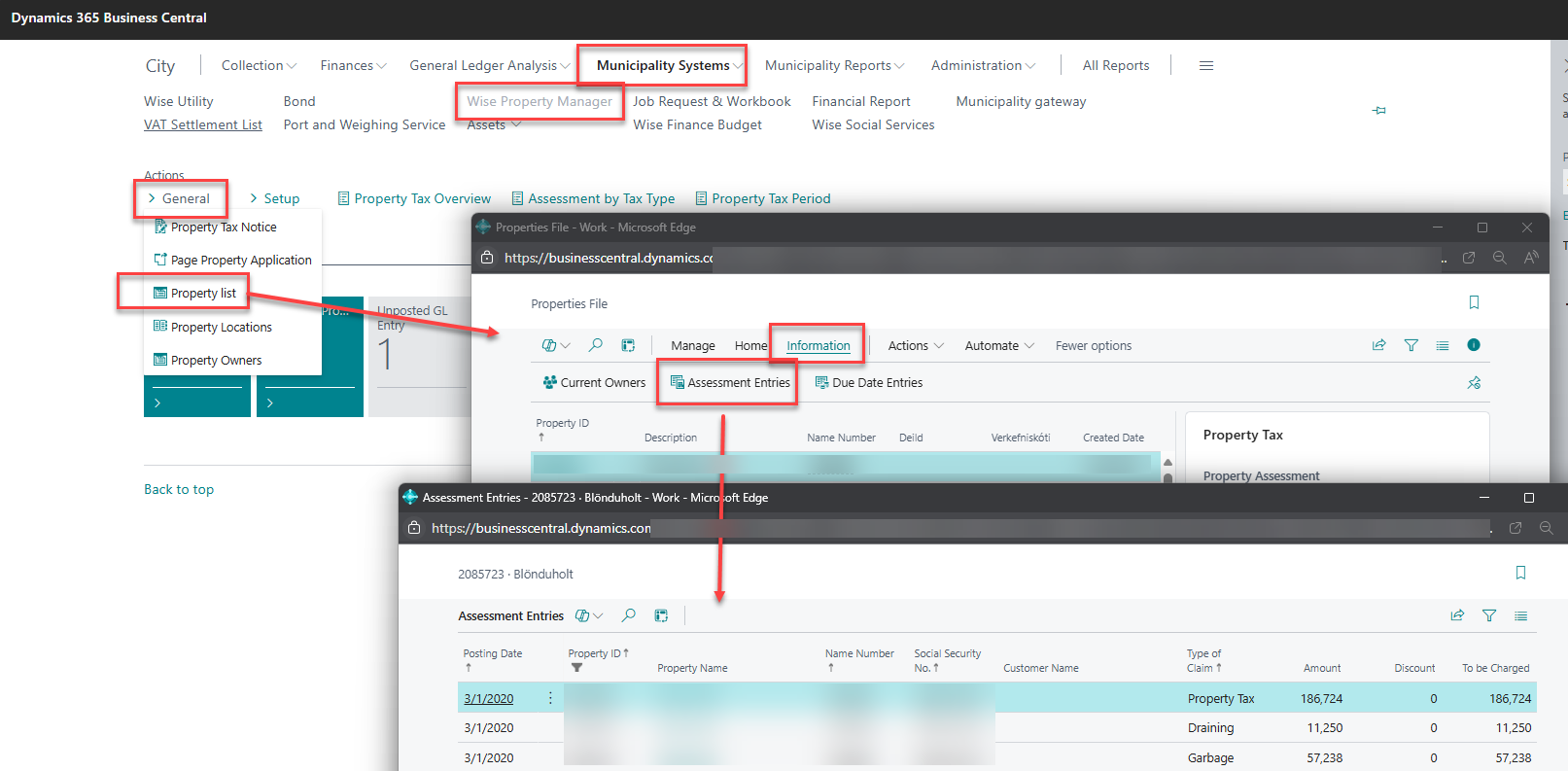Open Property Owners from the menu
The width and height of the screenshot is (1568, 771).
click(x=208, y=360)
